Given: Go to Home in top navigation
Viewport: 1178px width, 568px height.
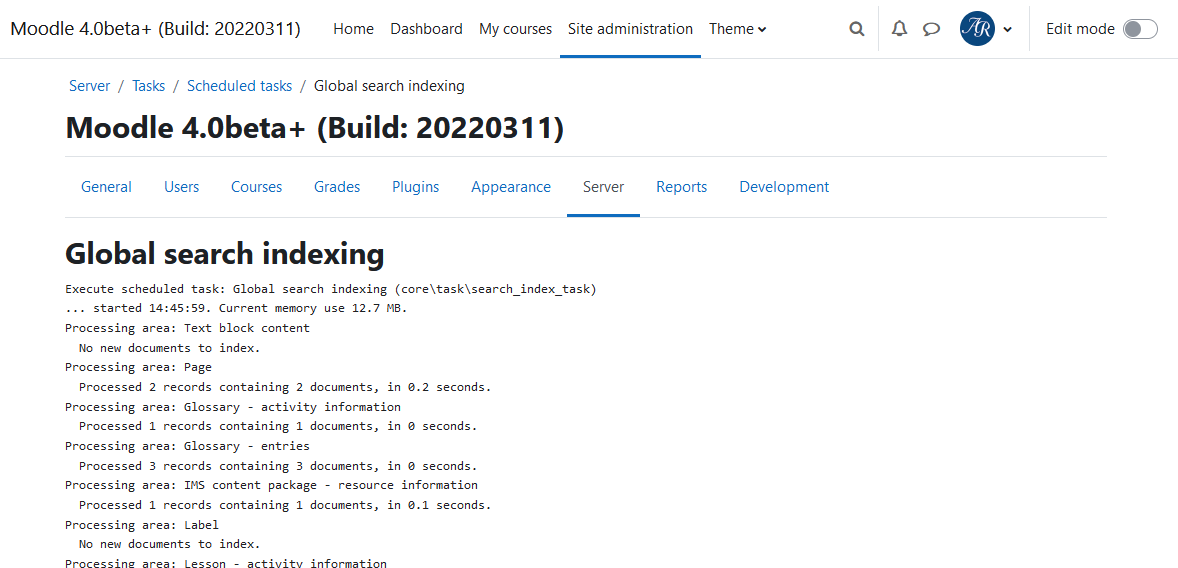Looking at the screenshot, I should (353, 29).
